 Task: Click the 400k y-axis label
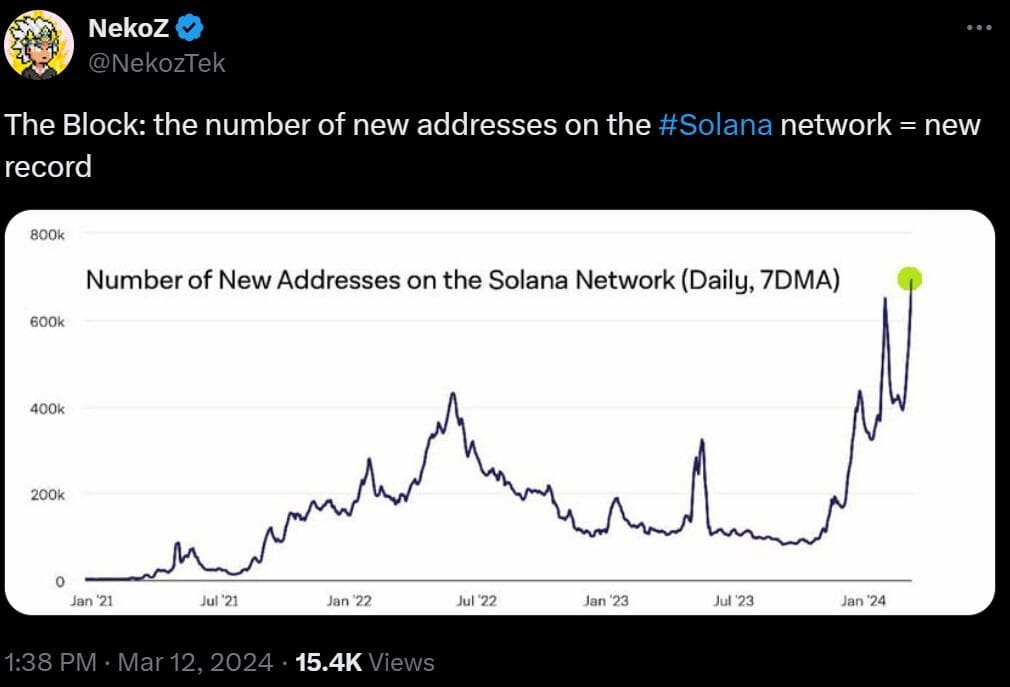coord(48,409)
